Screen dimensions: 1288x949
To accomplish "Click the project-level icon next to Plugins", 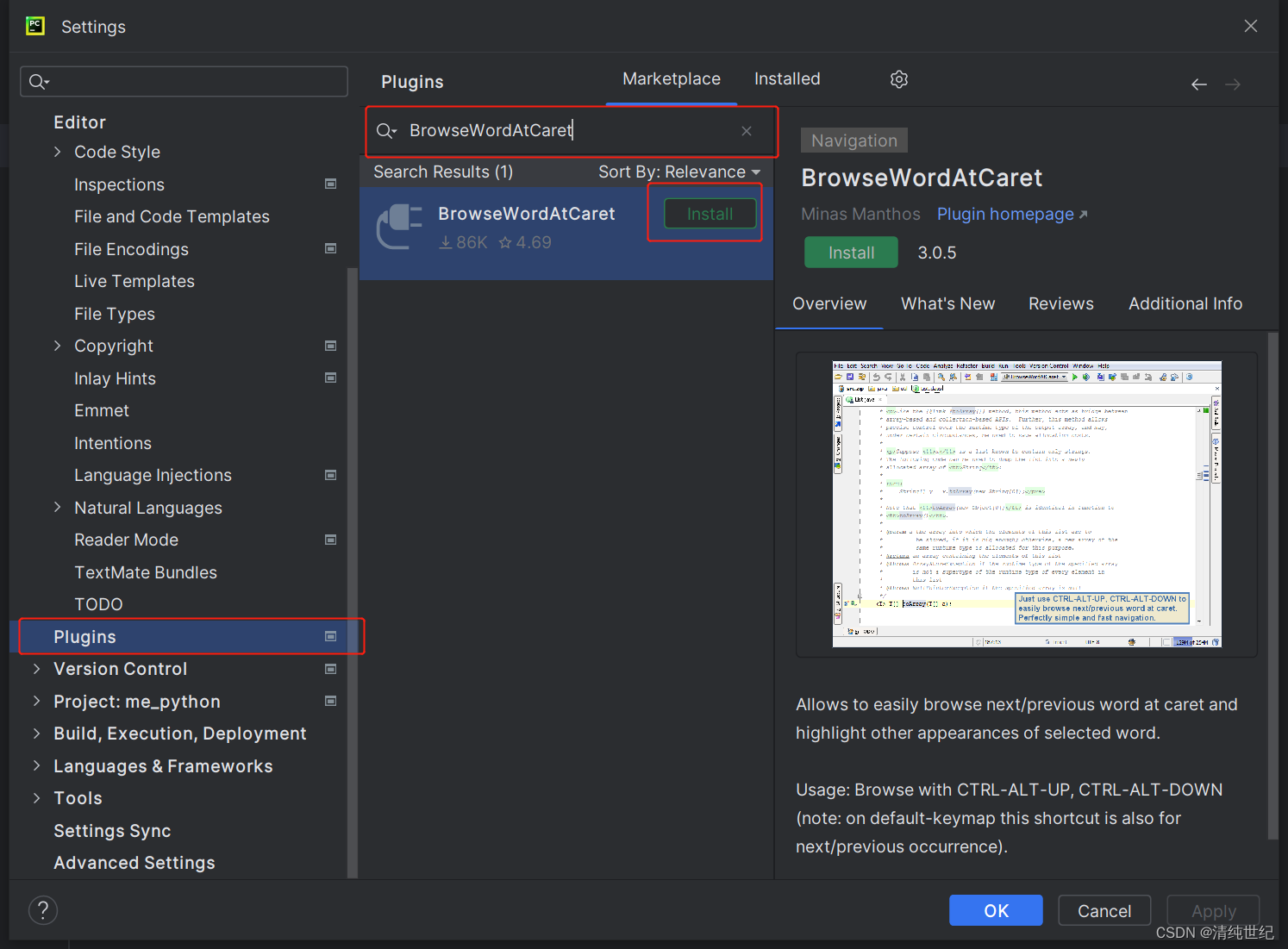I will (x=330, y=636).
